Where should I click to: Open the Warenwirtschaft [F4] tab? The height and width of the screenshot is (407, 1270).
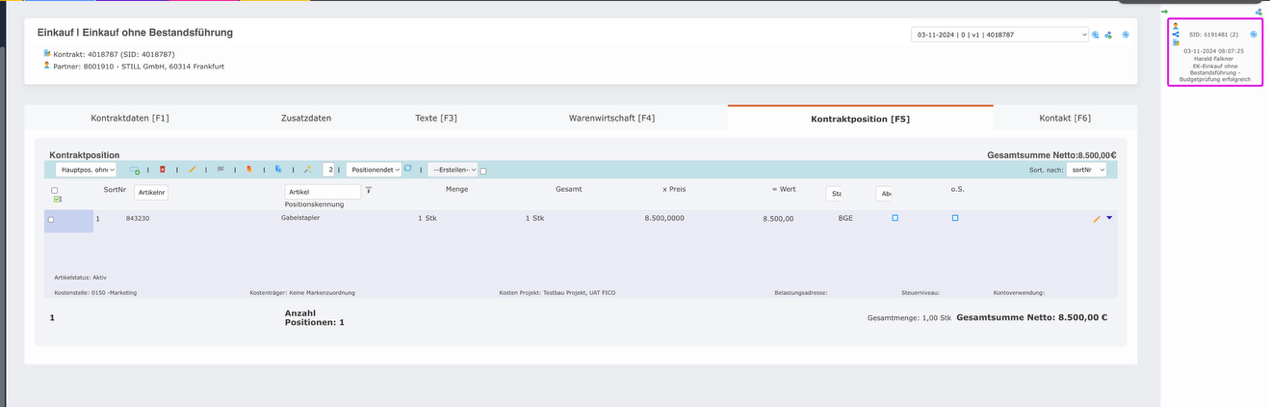pos(611,118)
